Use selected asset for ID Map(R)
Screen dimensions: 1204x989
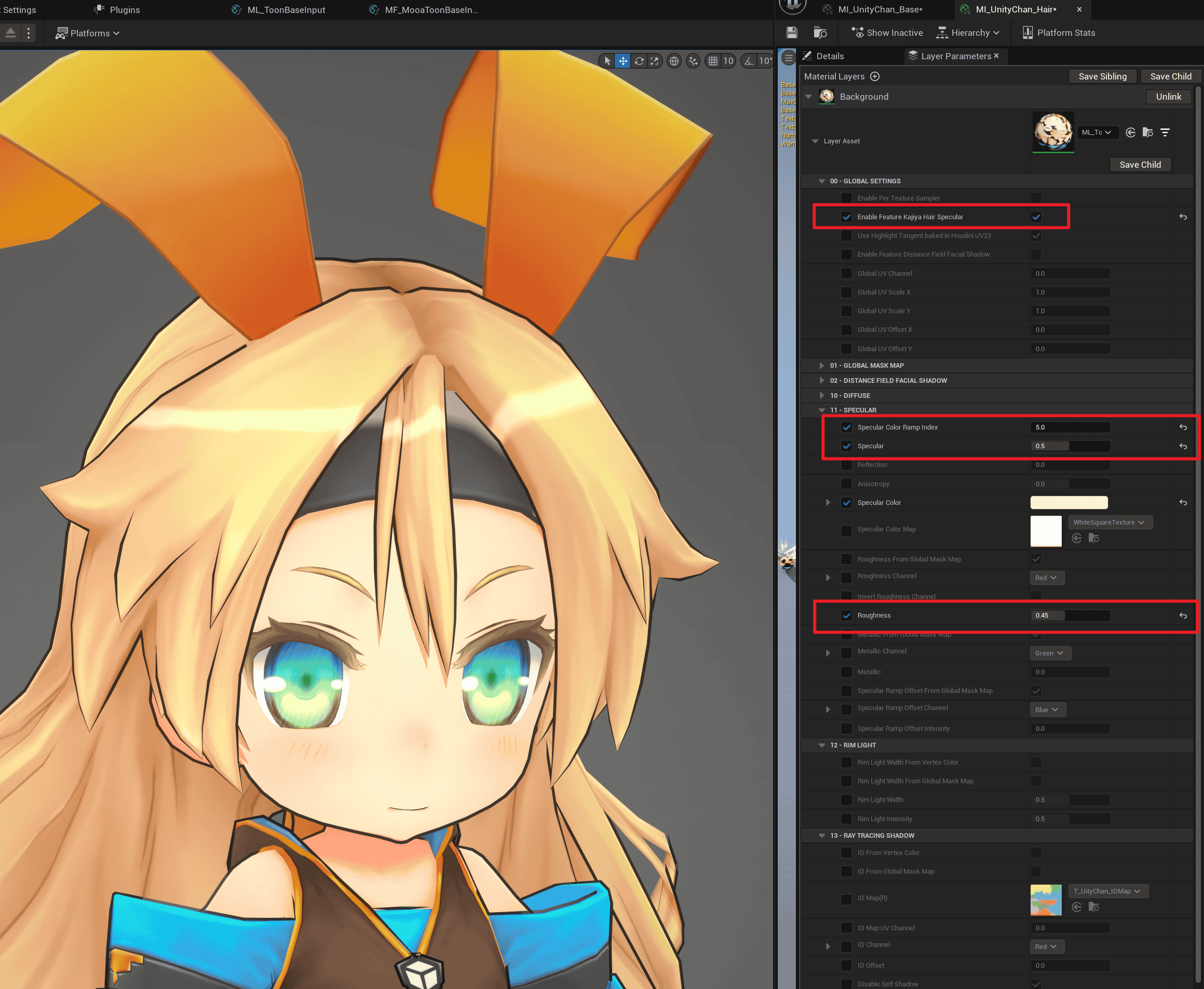1076,907
